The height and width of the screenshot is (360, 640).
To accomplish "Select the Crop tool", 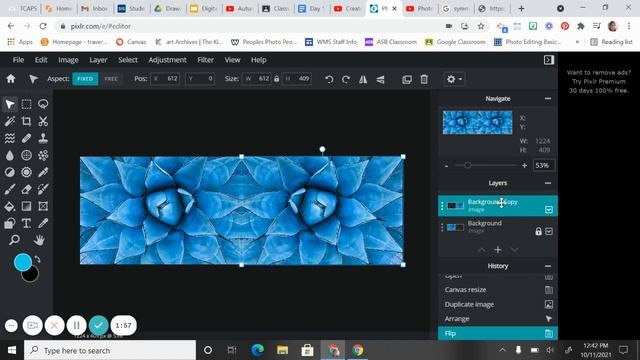I will click(27, 121).
